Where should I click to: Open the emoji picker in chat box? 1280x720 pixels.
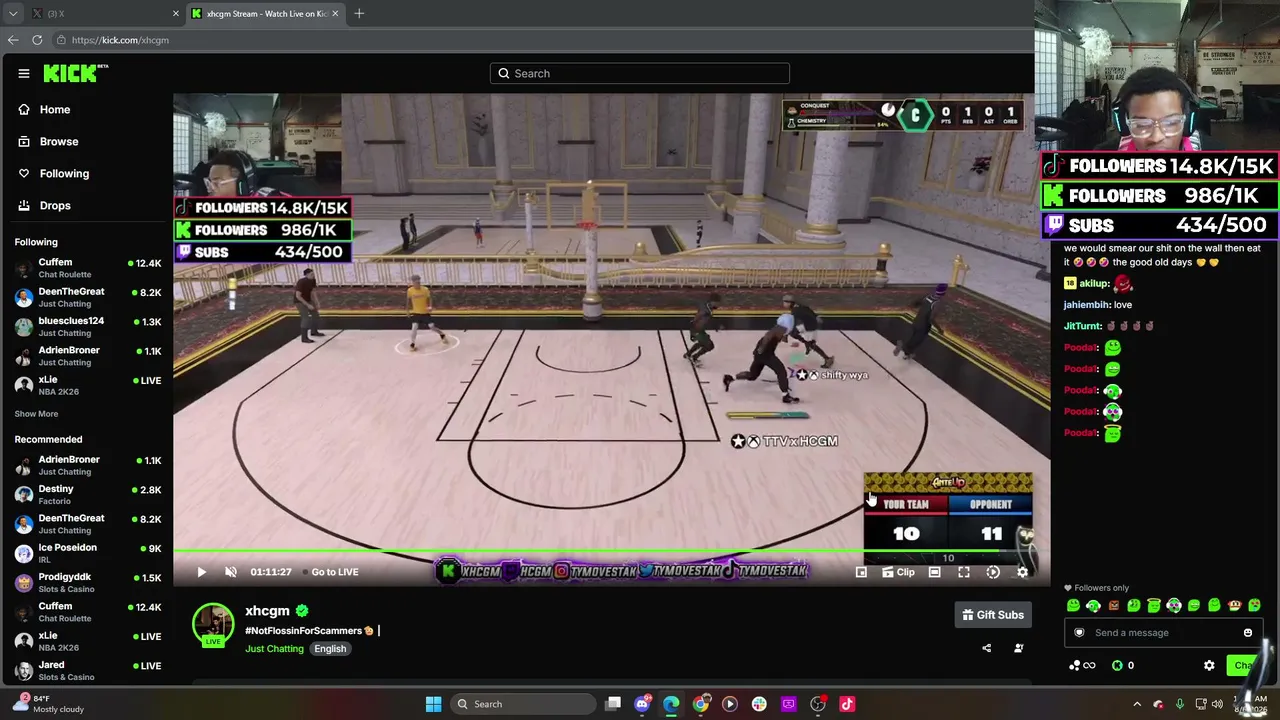point(1248,633)
